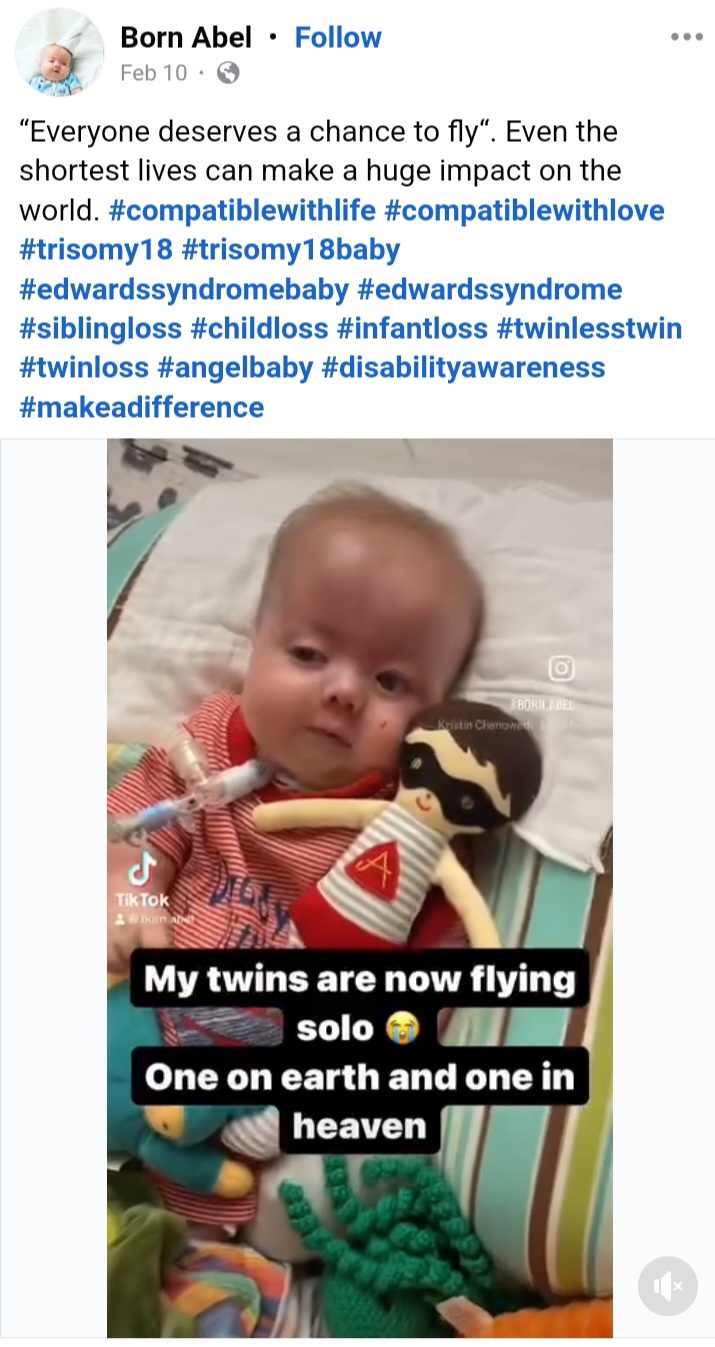Open the three-dot post options menu
The height and width of the screenshot is (1347, 715).
pyautogui.click(x=686, y=38)
